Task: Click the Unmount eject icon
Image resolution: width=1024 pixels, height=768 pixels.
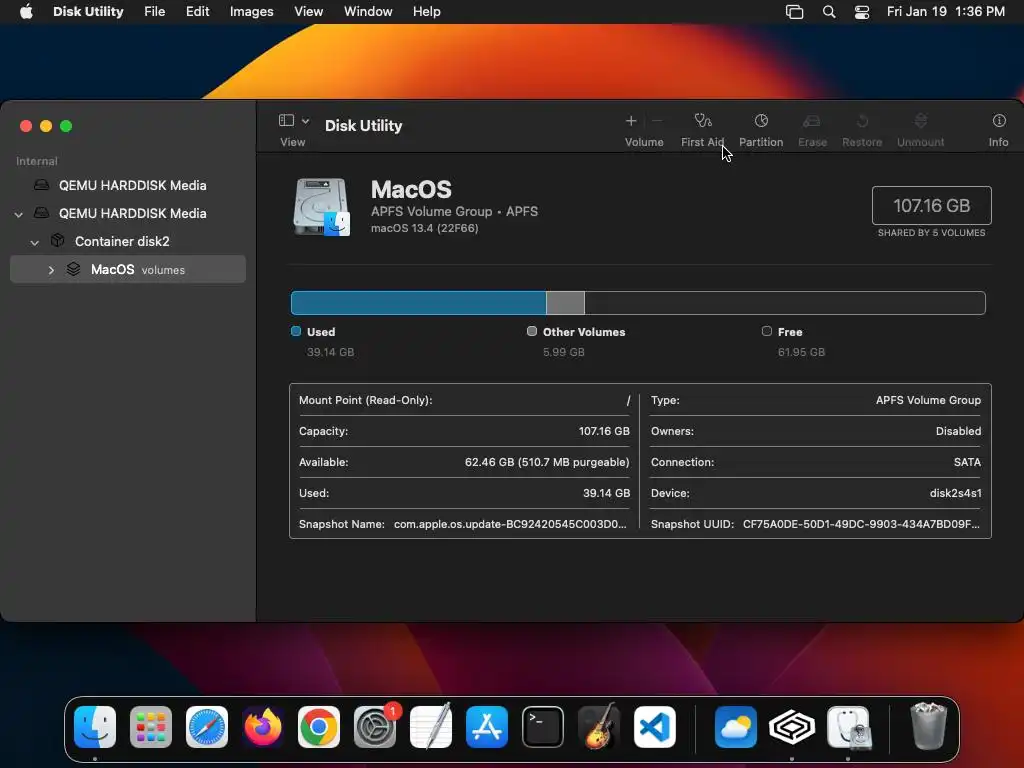Action: (920, 121)
